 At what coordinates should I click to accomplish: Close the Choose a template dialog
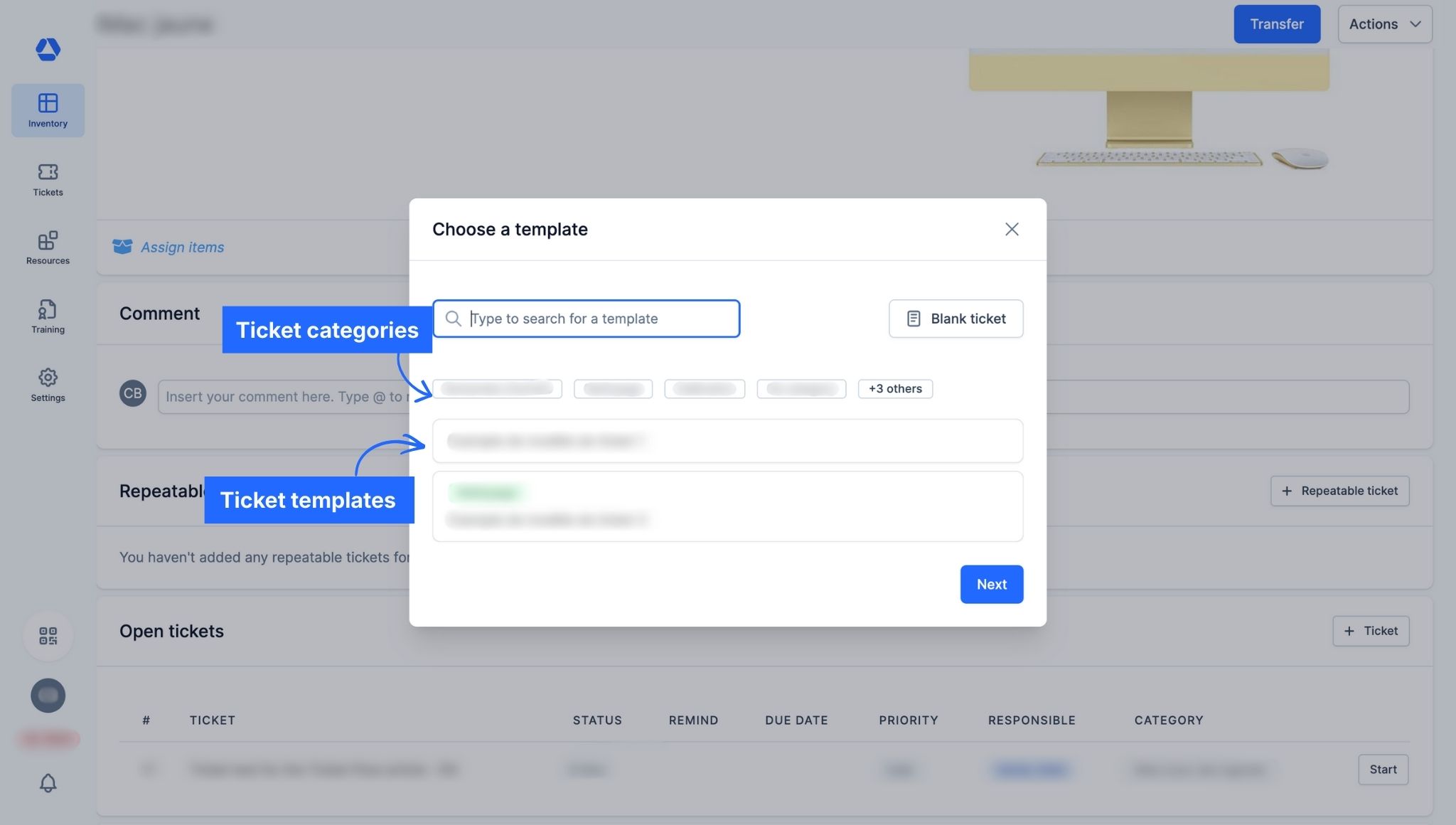[1012, 229]
